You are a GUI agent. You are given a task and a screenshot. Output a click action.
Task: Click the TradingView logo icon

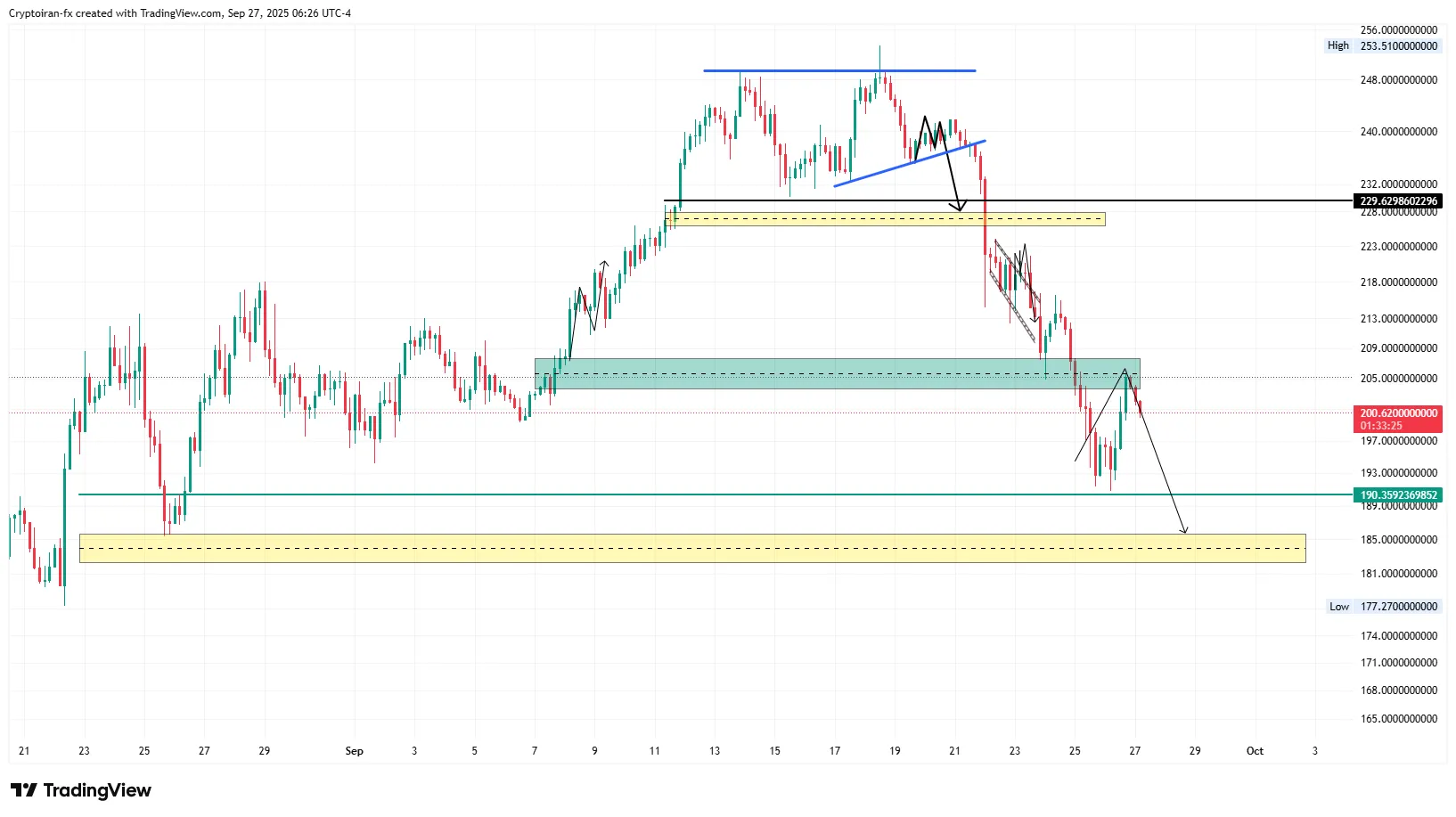tap(24, 790)
